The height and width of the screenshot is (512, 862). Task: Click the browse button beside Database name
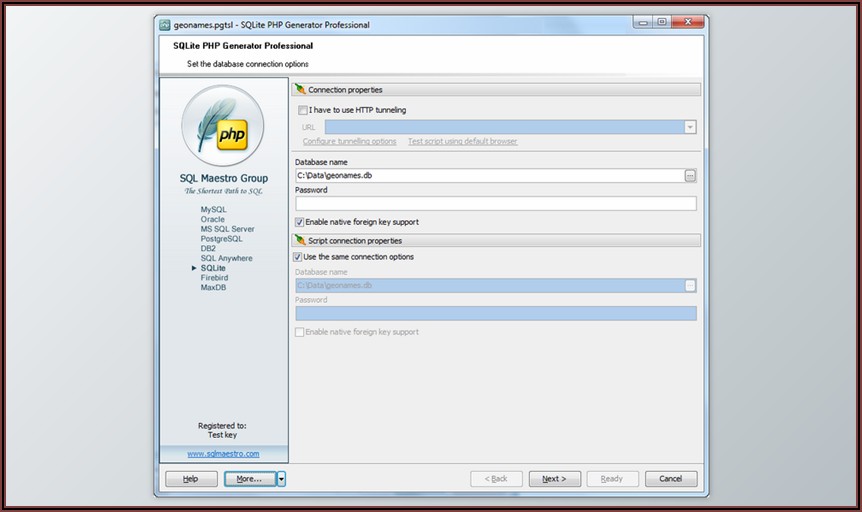[689, 176]
